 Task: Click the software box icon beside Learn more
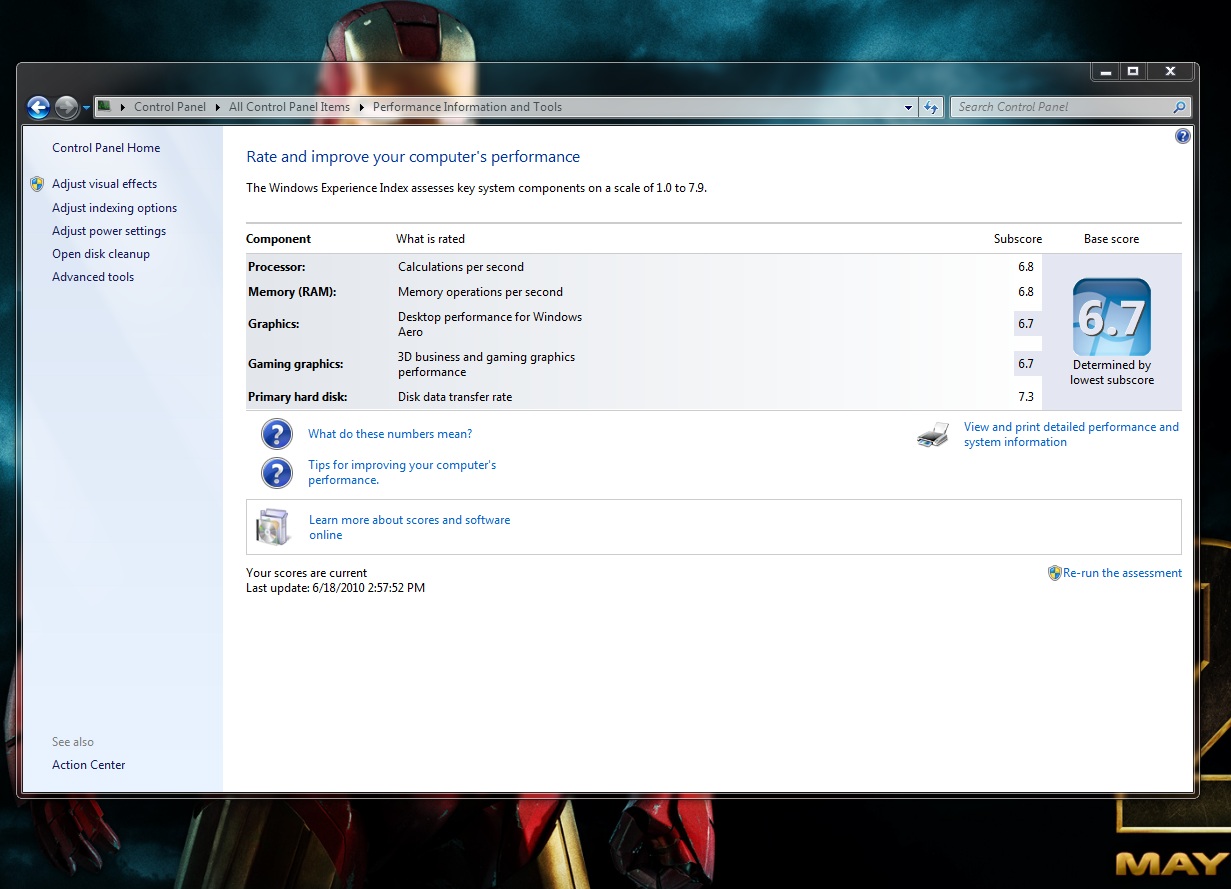[273, 527]
